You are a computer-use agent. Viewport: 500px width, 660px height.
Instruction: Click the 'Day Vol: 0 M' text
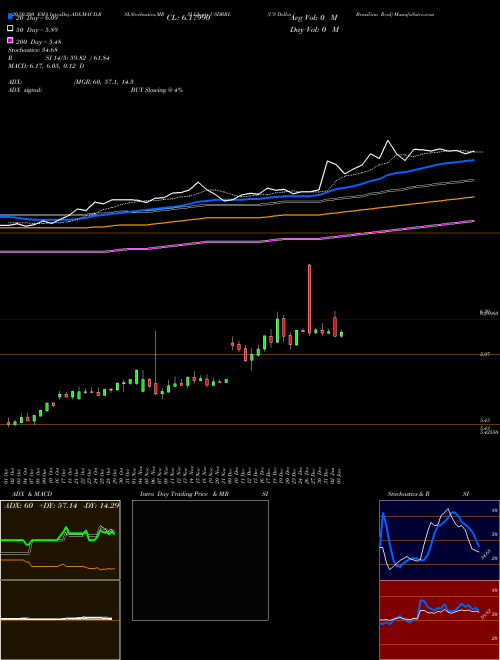coord(314,30)
